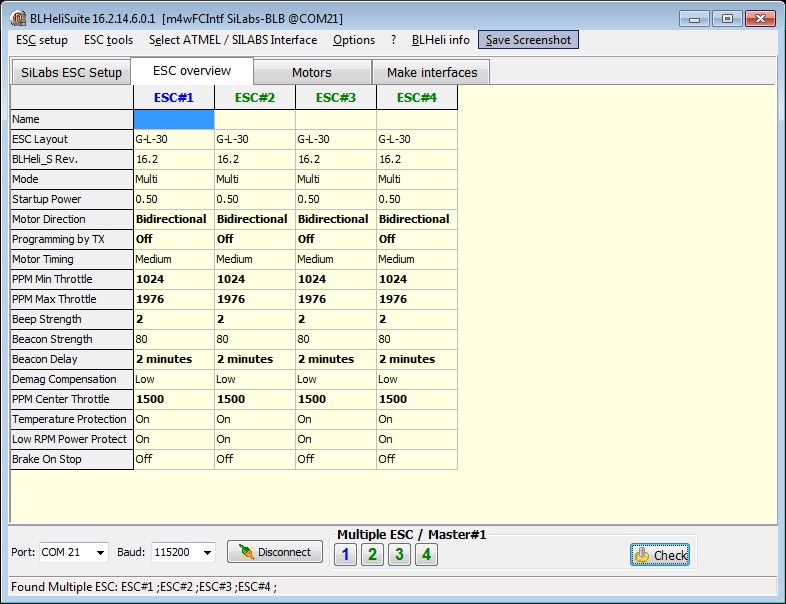Switch to the Make interfaces tab
Image resolution: width=786 pixels, height=604 pixels.
[x=432, y=73]
